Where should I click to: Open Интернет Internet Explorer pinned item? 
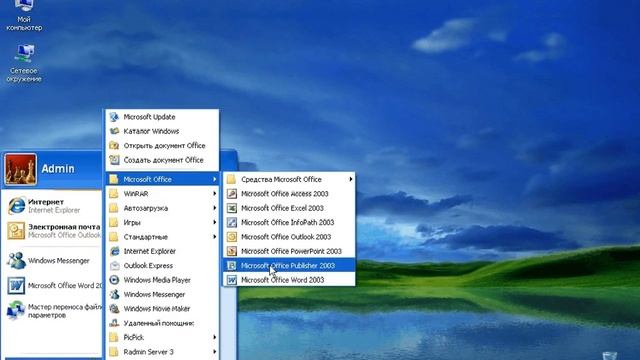point(52,206)
